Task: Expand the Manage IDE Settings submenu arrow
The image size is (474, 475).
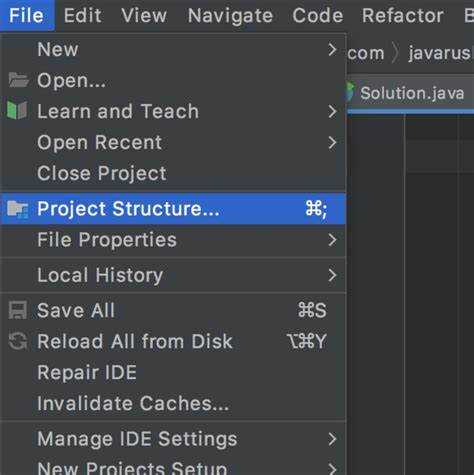Action: coord(332,439)
